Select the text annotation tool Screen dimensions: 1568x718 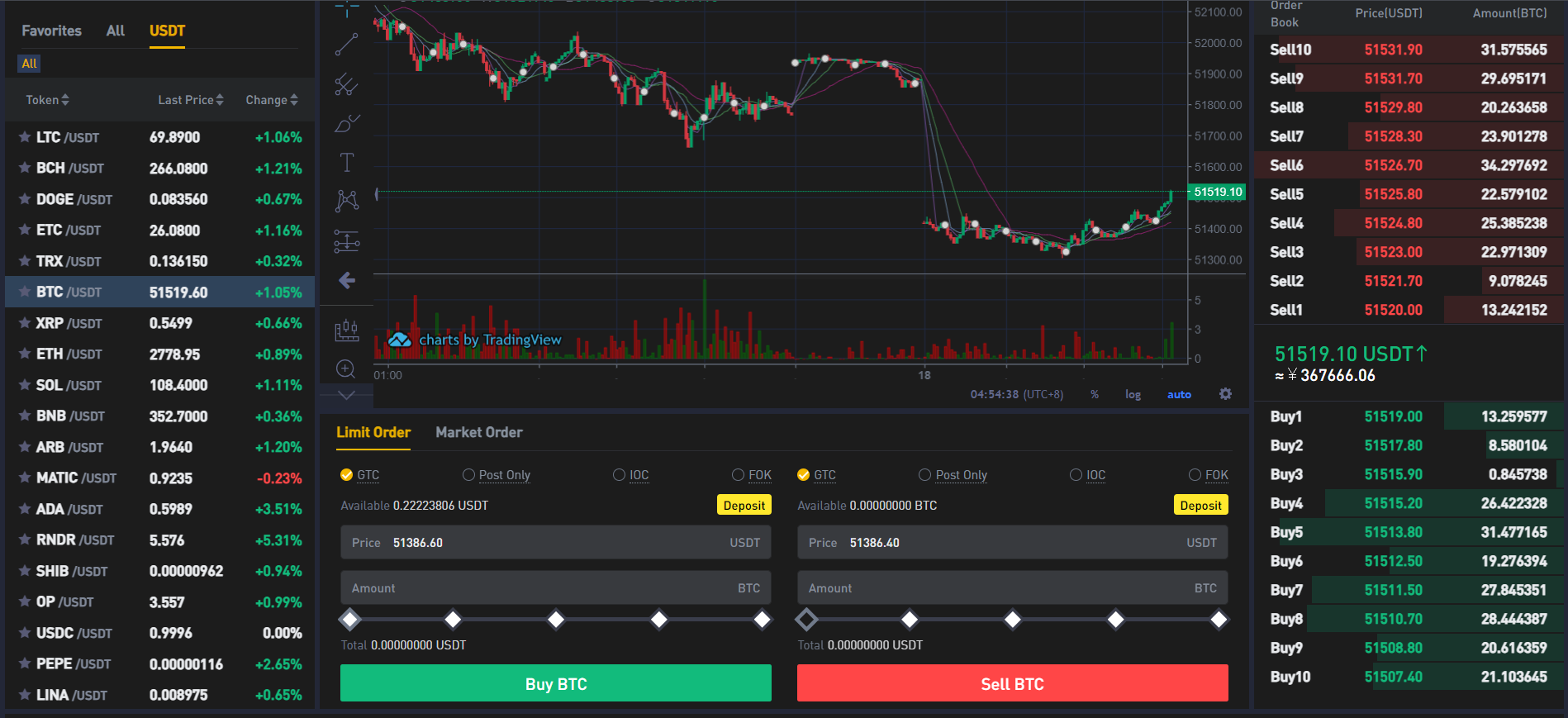(346, 162)
